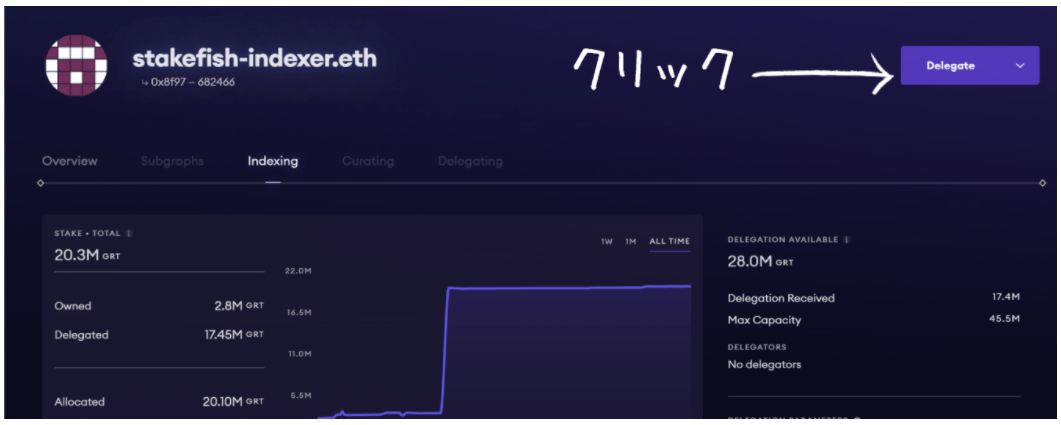
Task: Click the 16.5M chart axis label
Action: point(299,313)
